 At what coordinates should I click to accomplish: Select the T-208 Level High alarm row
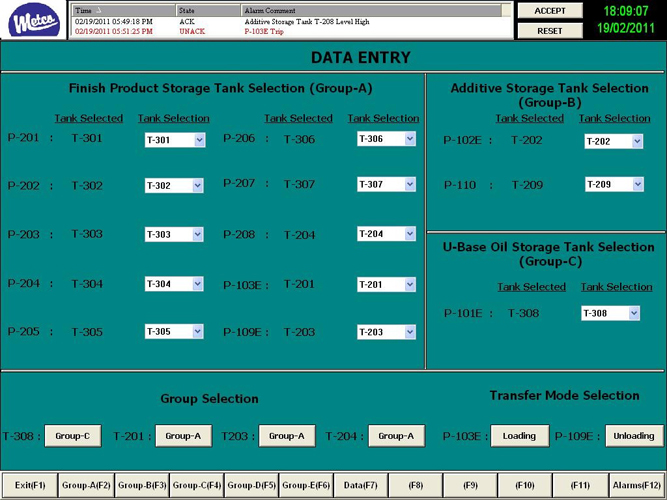[291, 21]
